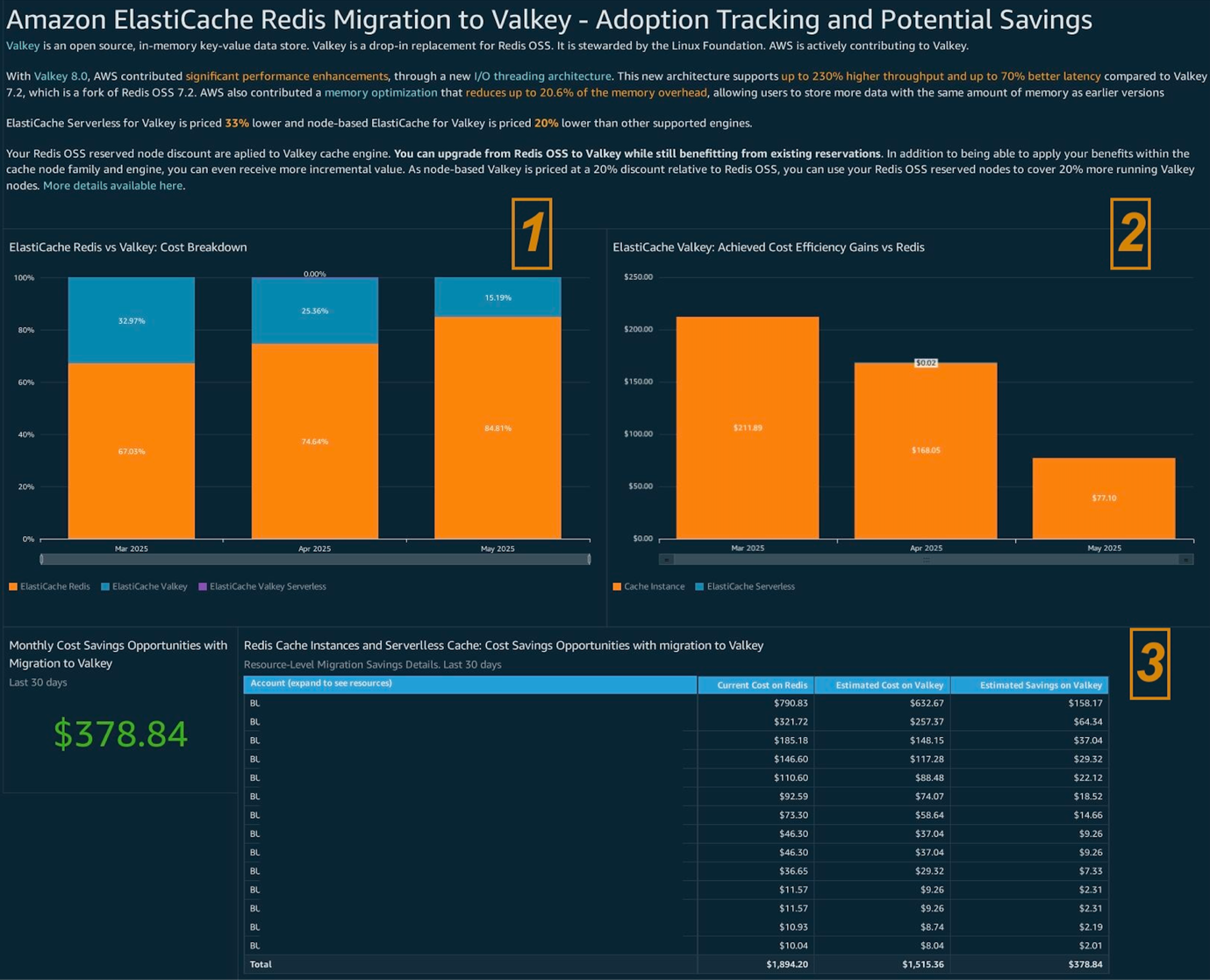The height and width of the screenshot is (980, 1210).
Task: Expand the BL row costing $321.72
Action: click(254, 721)
